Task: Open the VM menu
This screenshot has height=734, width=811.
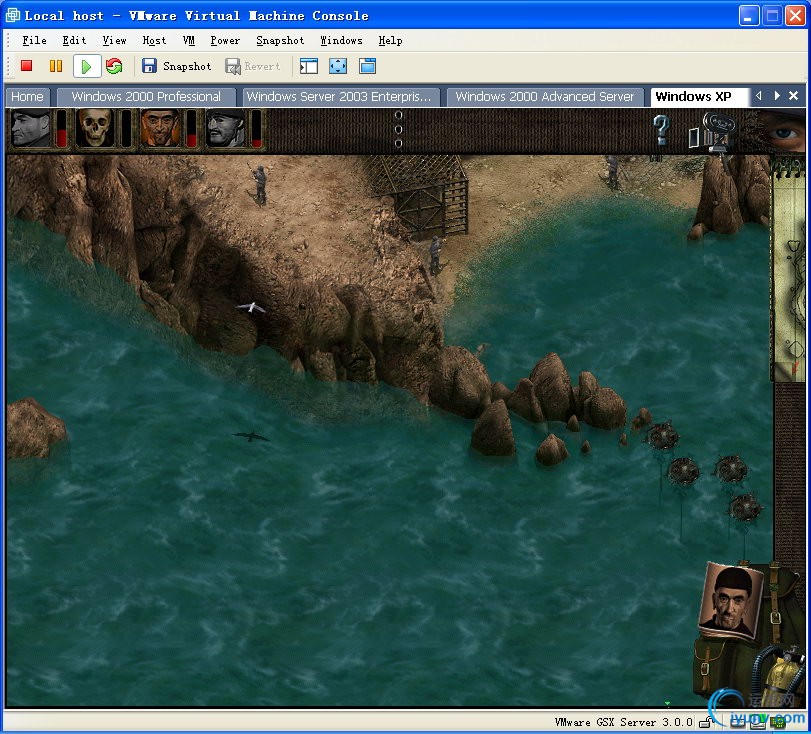Action: coord(188,40)
